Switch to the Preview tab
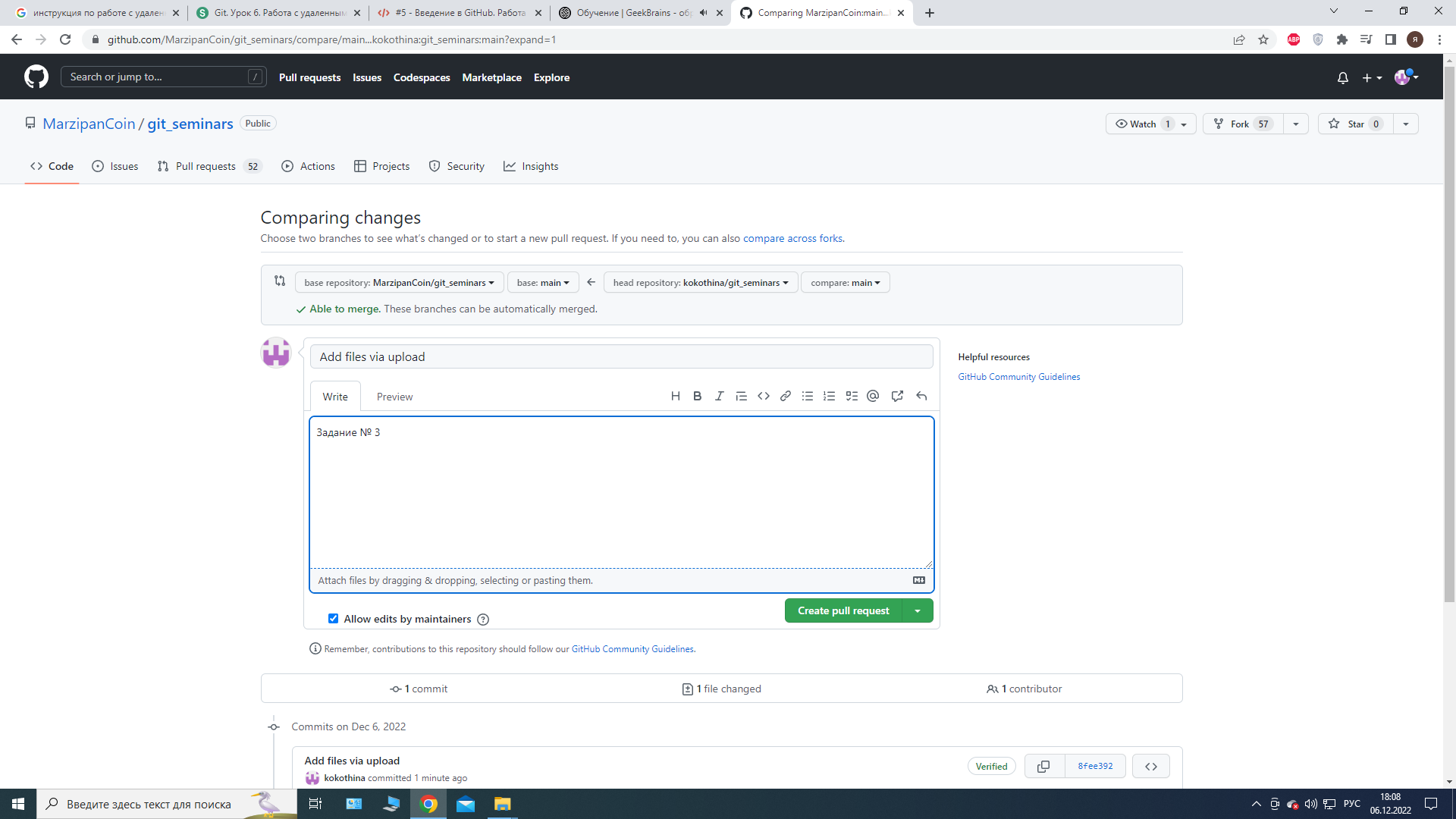Image resolution: width=1456 pixels, height=819 pixels. pos(394,397)
